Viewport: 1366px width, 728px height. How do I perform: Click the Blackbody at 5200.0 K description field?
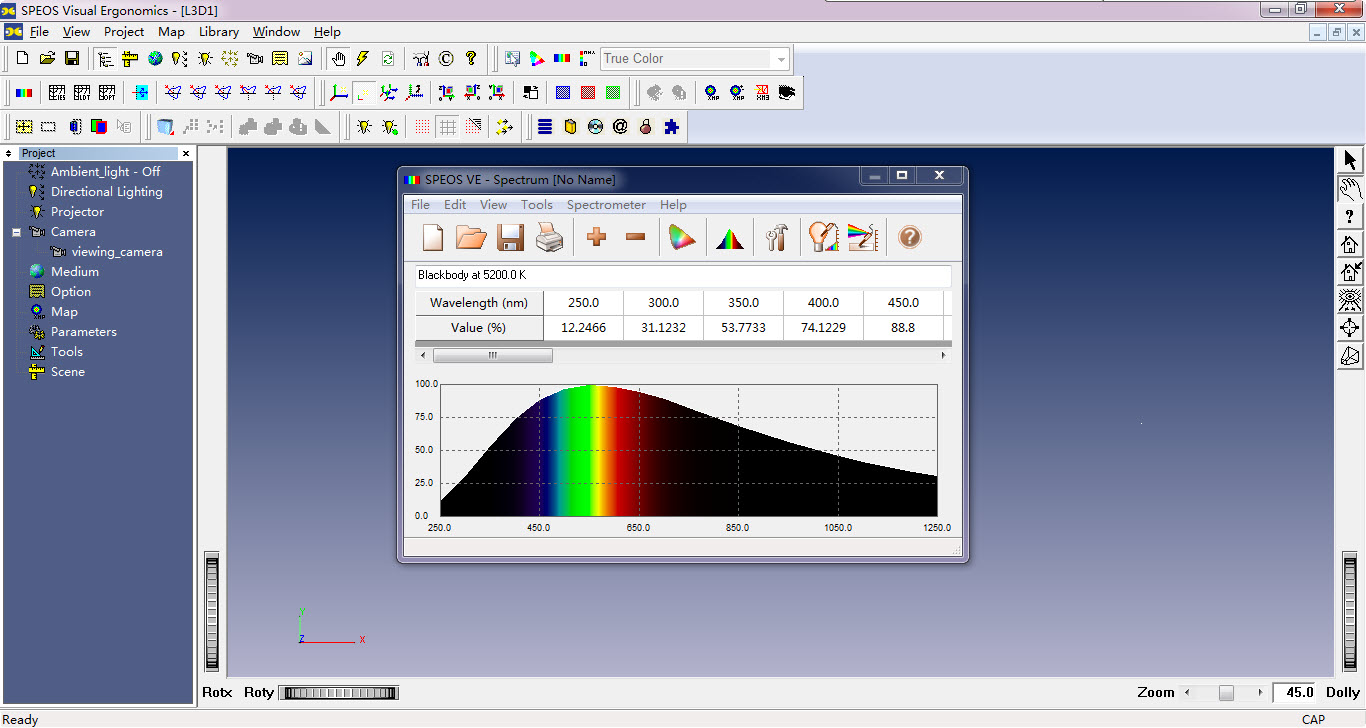683,275
